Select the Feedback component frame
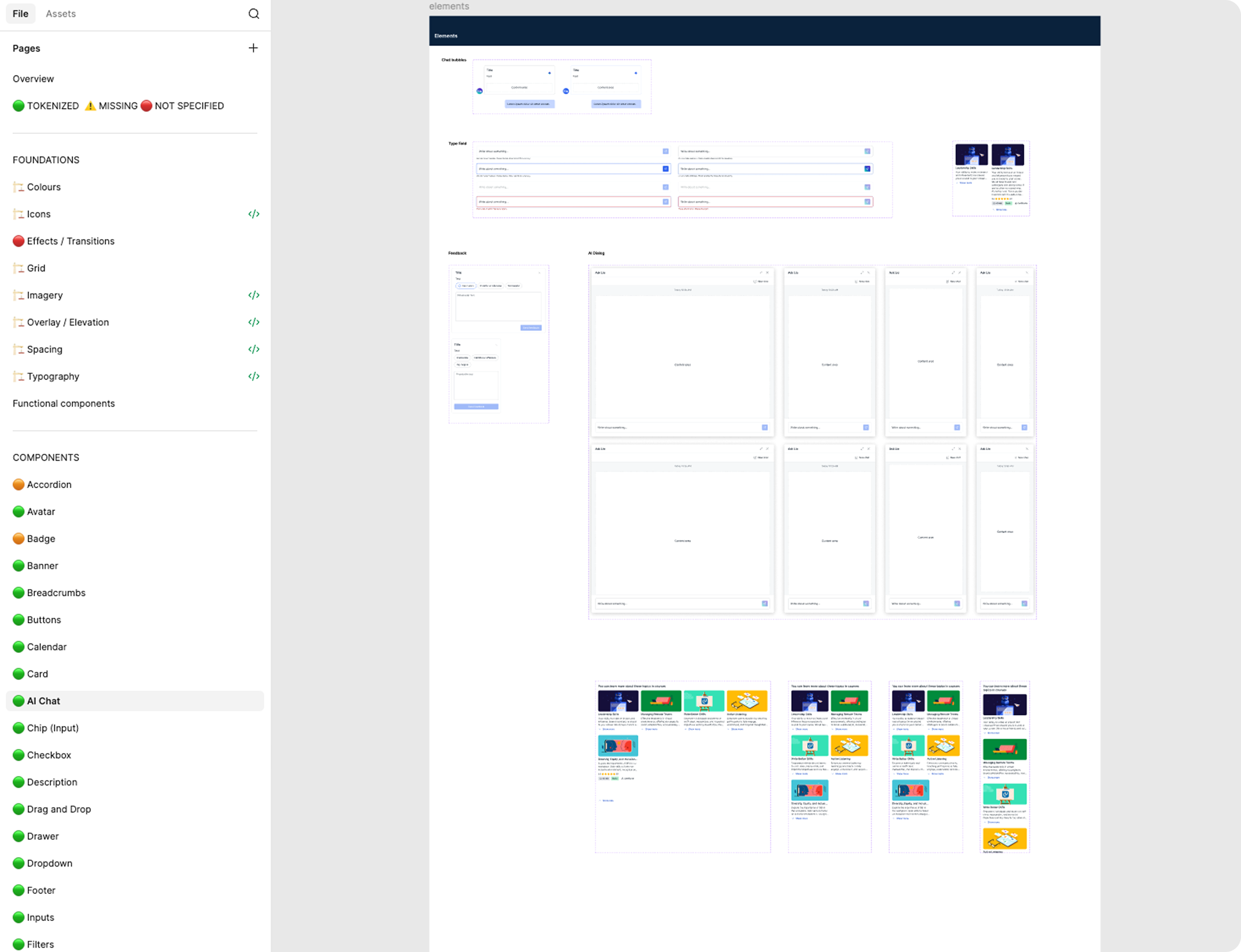The width and height of the screenshot is (1241, 952). [499, 344]
